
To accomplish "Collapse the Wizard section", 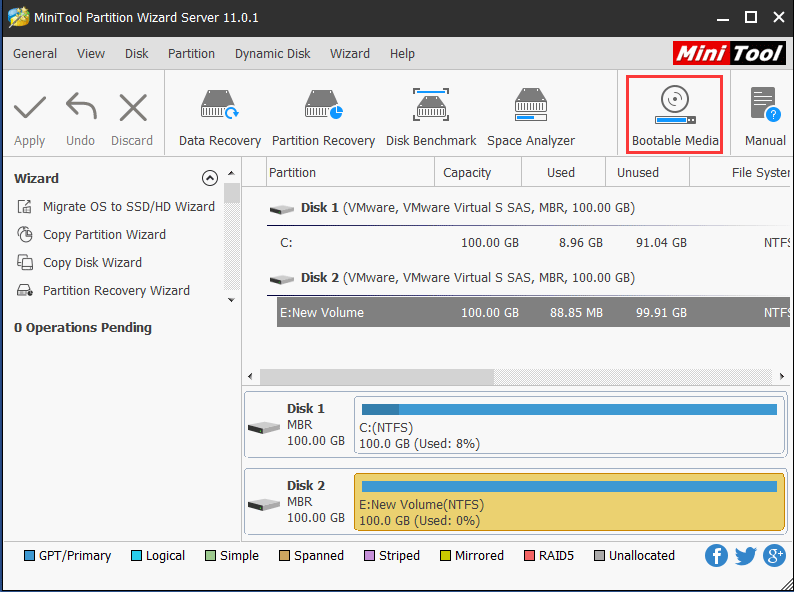I will [210, 178].
